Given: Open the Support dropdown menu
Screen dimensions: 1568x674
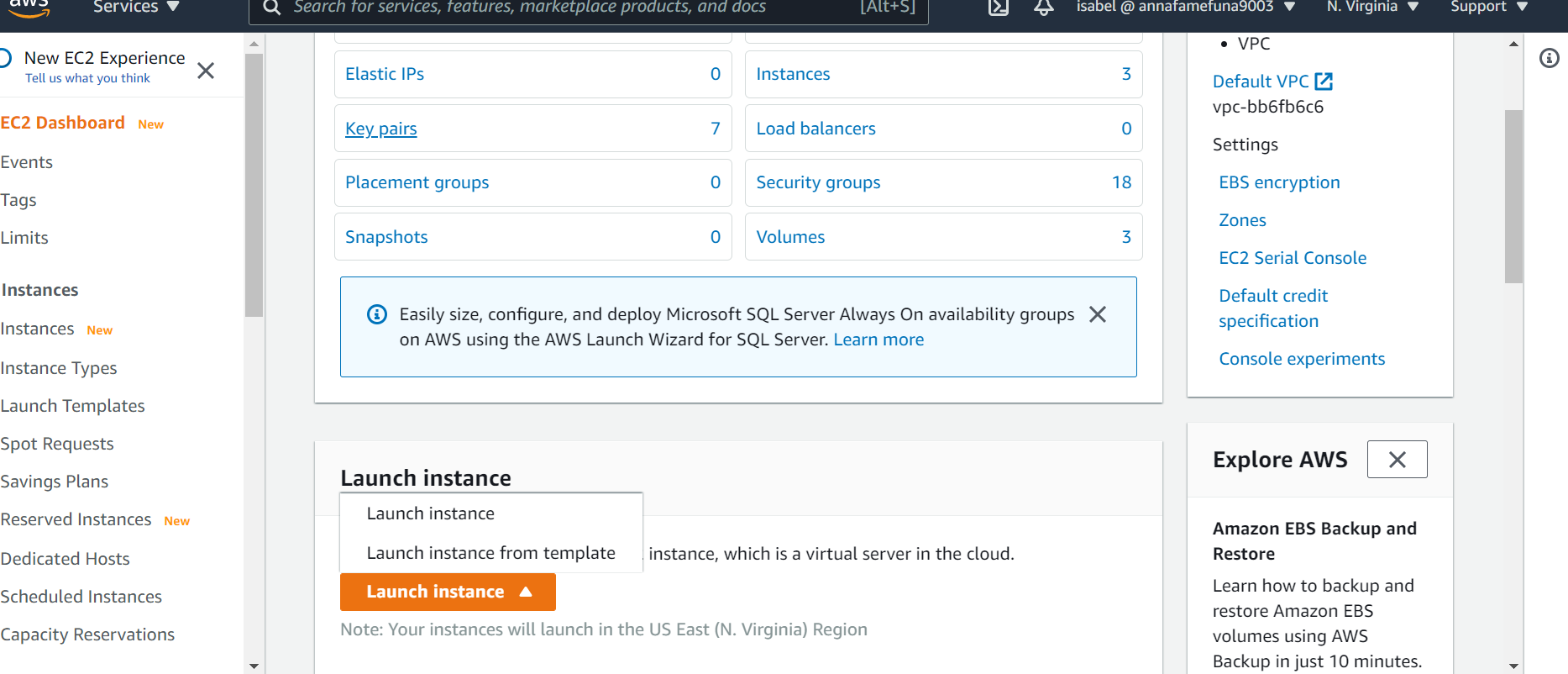Looking at the screenshot, I should [1488, 8].
